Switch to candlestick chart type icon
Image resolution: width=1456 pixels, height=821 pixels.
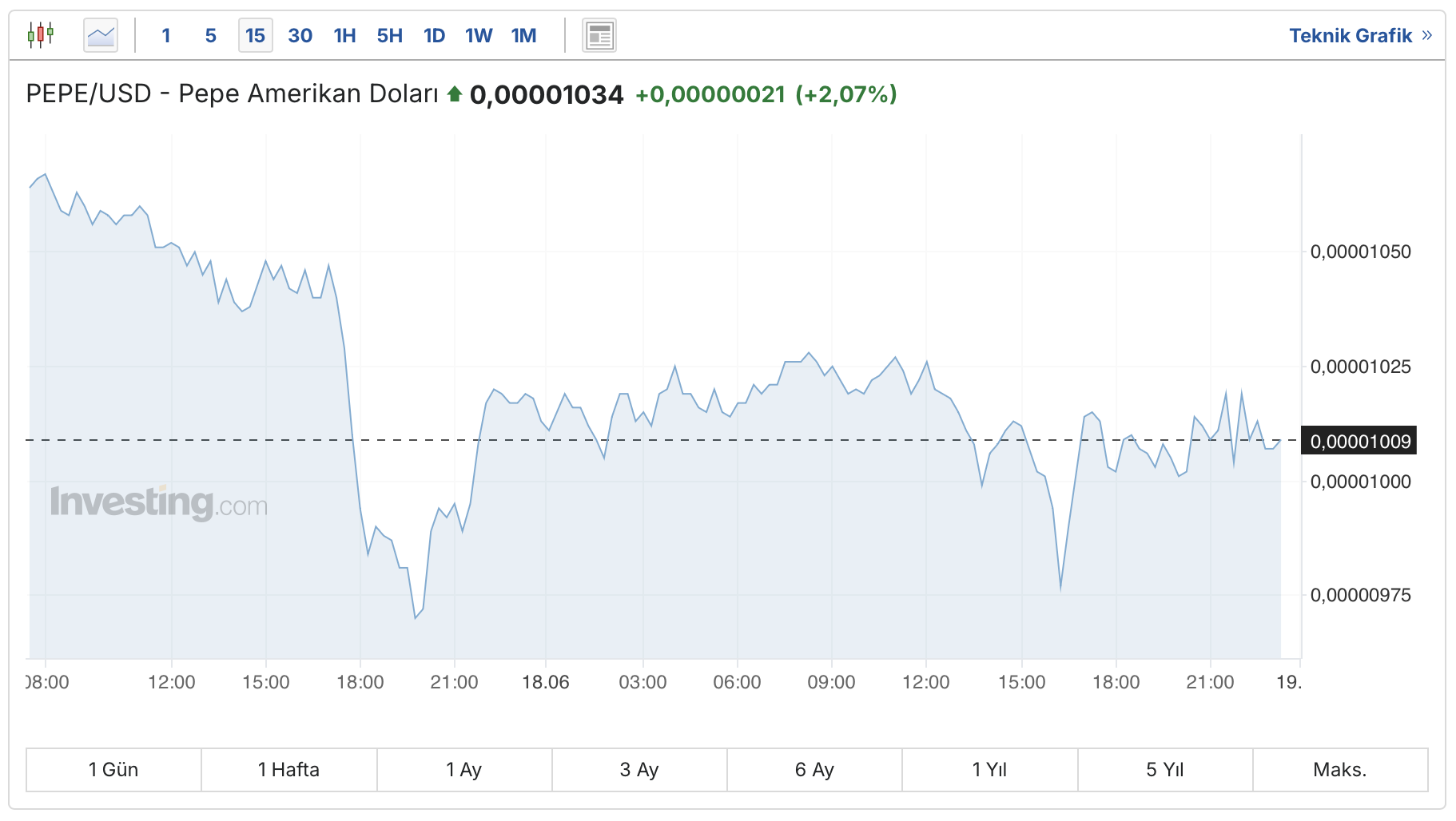tap(41, 35)
